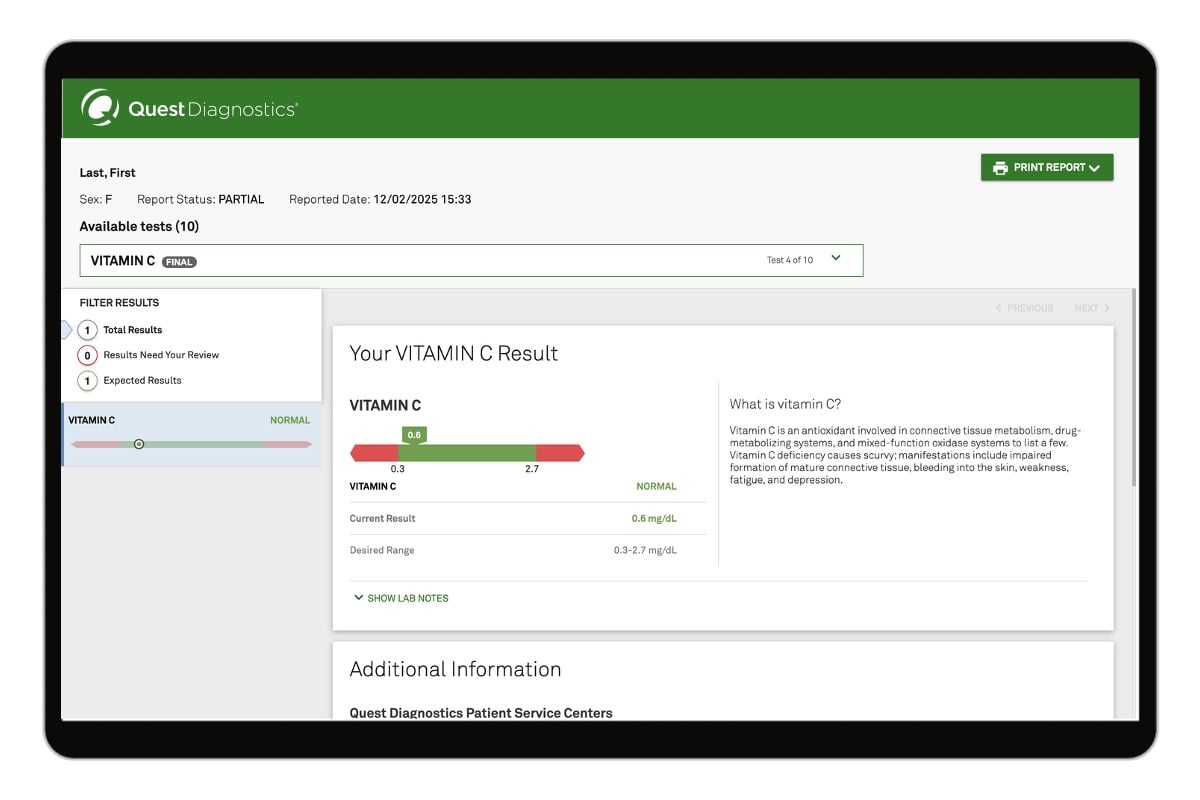The width and height of the screenshot is (1200, 800).
Task: Go to the Next test
Action: (x=1091, y=308)
